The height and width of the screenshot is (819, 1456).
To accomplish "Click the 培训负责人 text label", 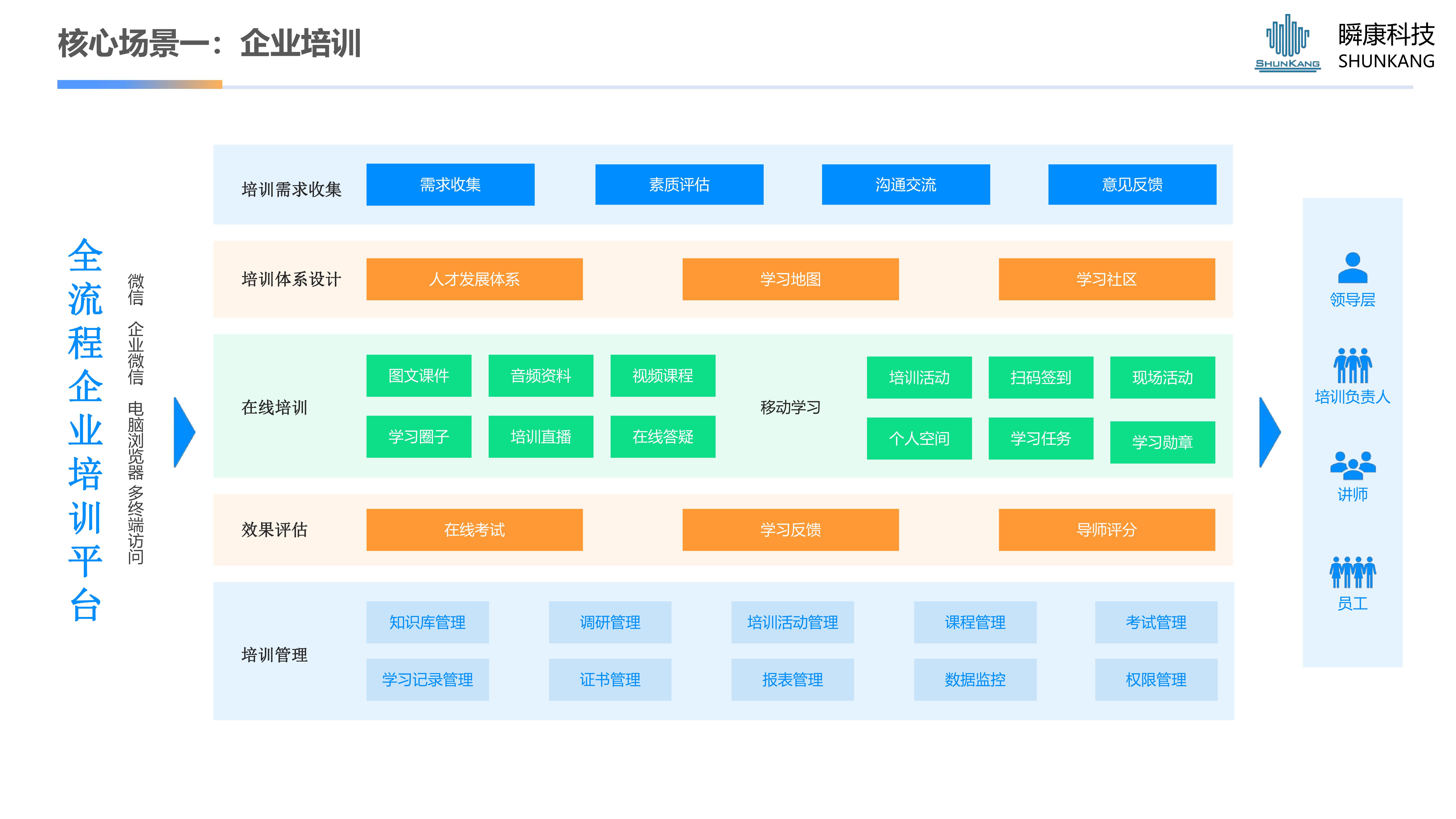I will 1352,397.
